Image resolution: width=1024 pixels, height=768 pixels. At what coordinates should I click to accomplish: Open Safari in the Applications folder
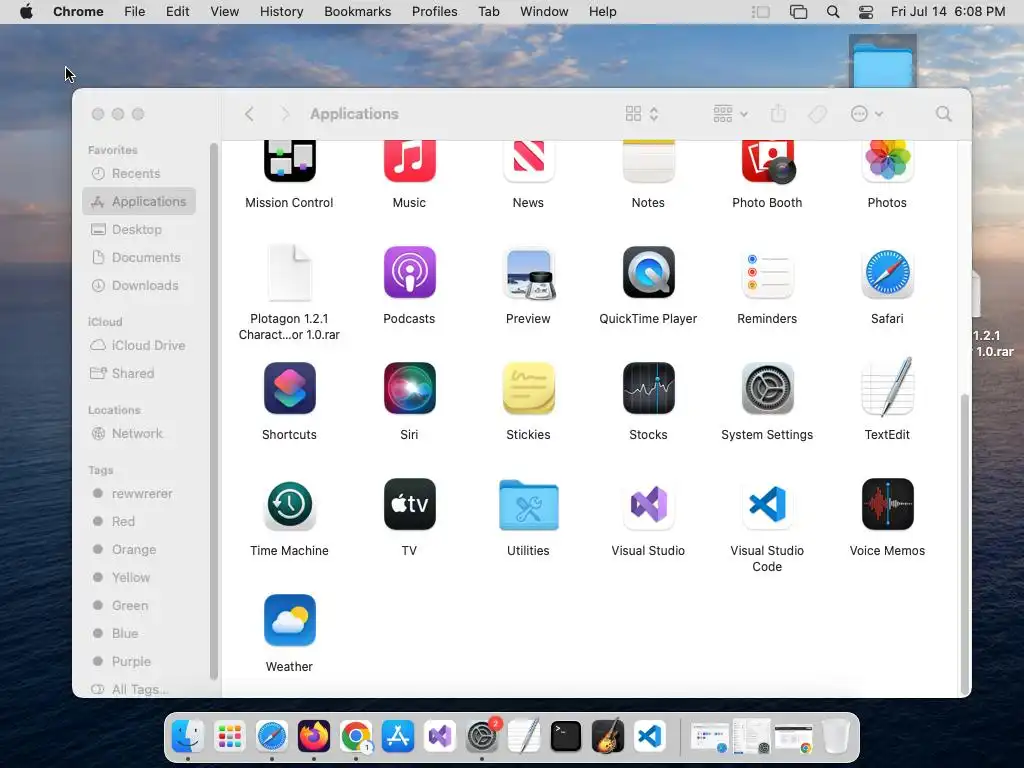887,272
